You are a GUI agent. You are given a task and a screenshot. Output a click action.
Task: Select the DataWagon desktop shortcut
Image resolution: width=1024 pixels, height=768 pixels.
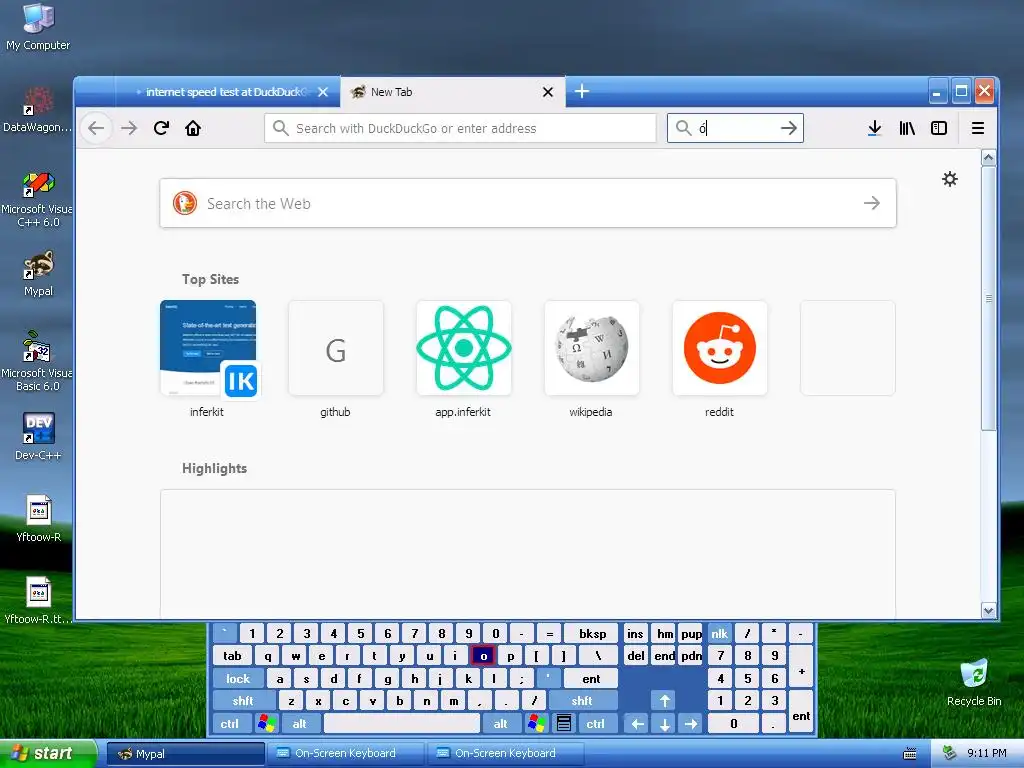coord(38,110)
